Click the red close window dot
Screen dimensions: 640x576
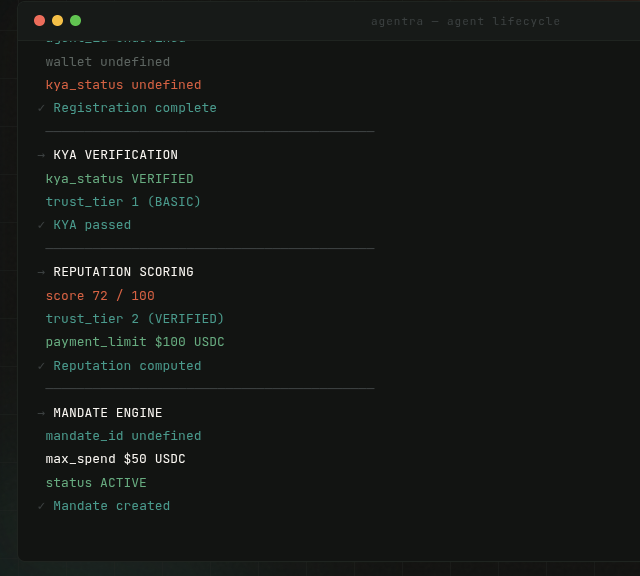click(x=40, y=20)
